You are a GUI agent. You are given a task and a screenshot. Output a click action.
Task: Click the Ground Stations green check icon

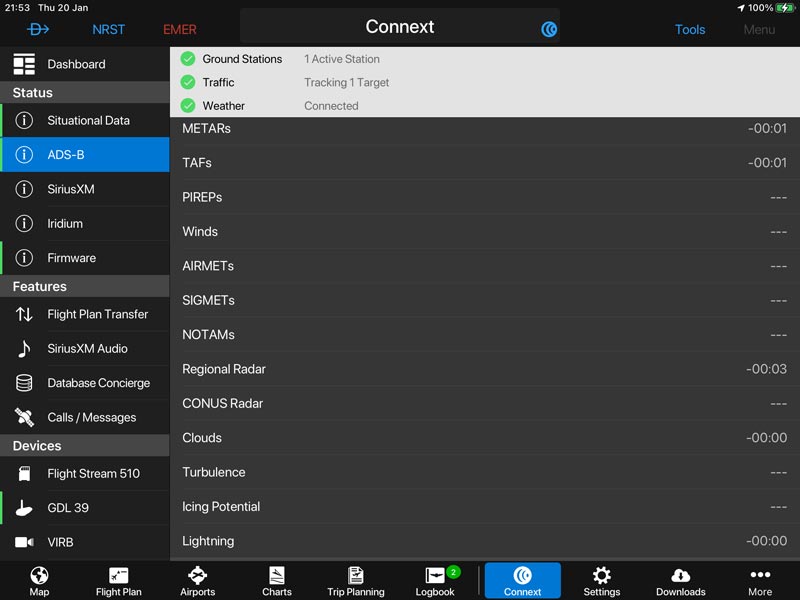coord(188,59)
